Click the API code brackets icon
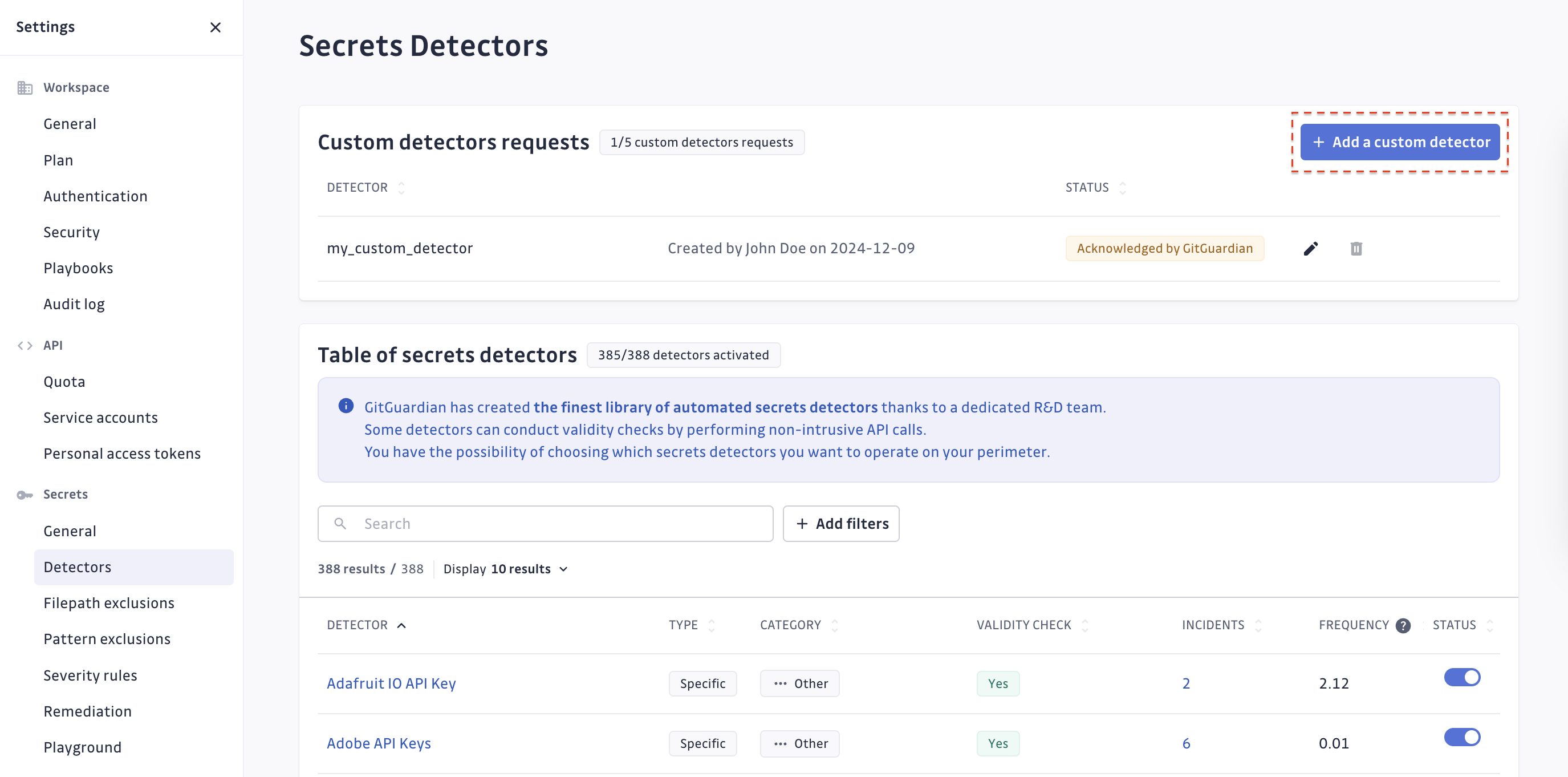Viewport: 1568px width, 777px height. tap(25, 345)
